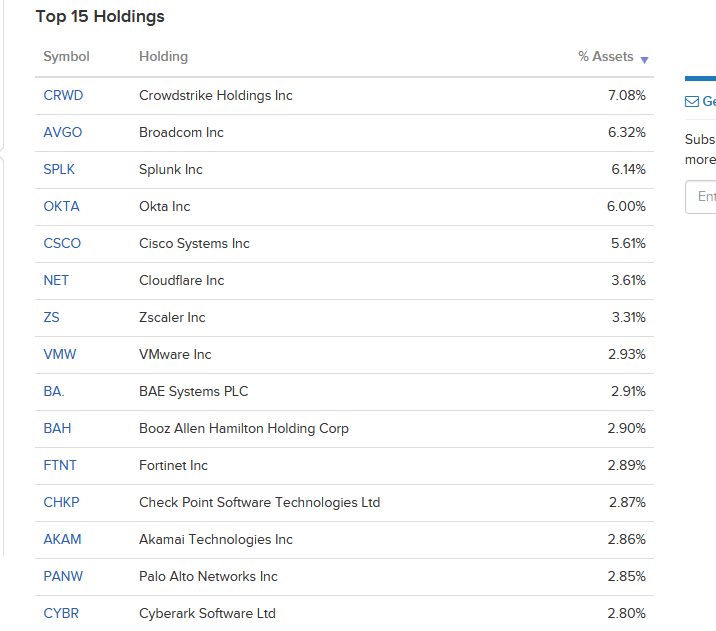
Task: Select Splunk Inc holding name
Action: tap(171, 169)
